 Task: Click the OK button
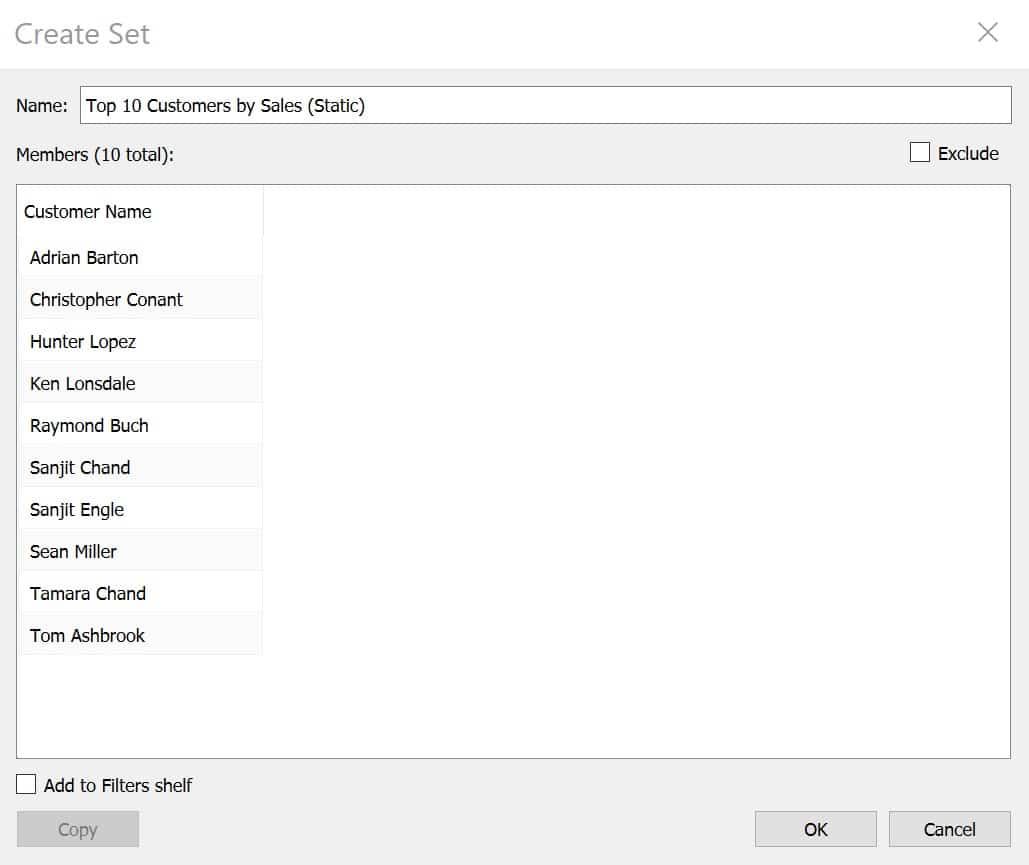815,829
